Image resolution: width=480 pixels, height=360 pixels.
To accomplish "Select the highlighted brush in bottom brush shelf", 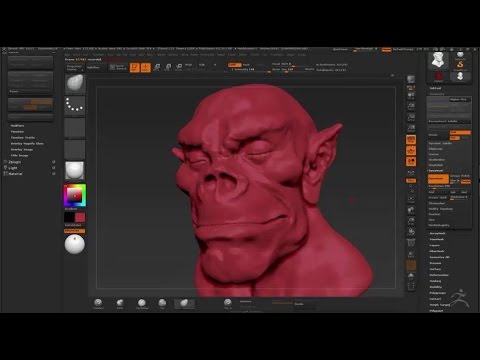I will point(184,304).
